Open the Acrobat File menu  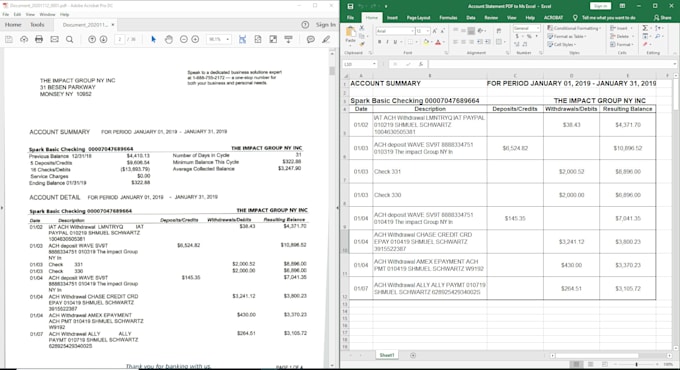6,14
